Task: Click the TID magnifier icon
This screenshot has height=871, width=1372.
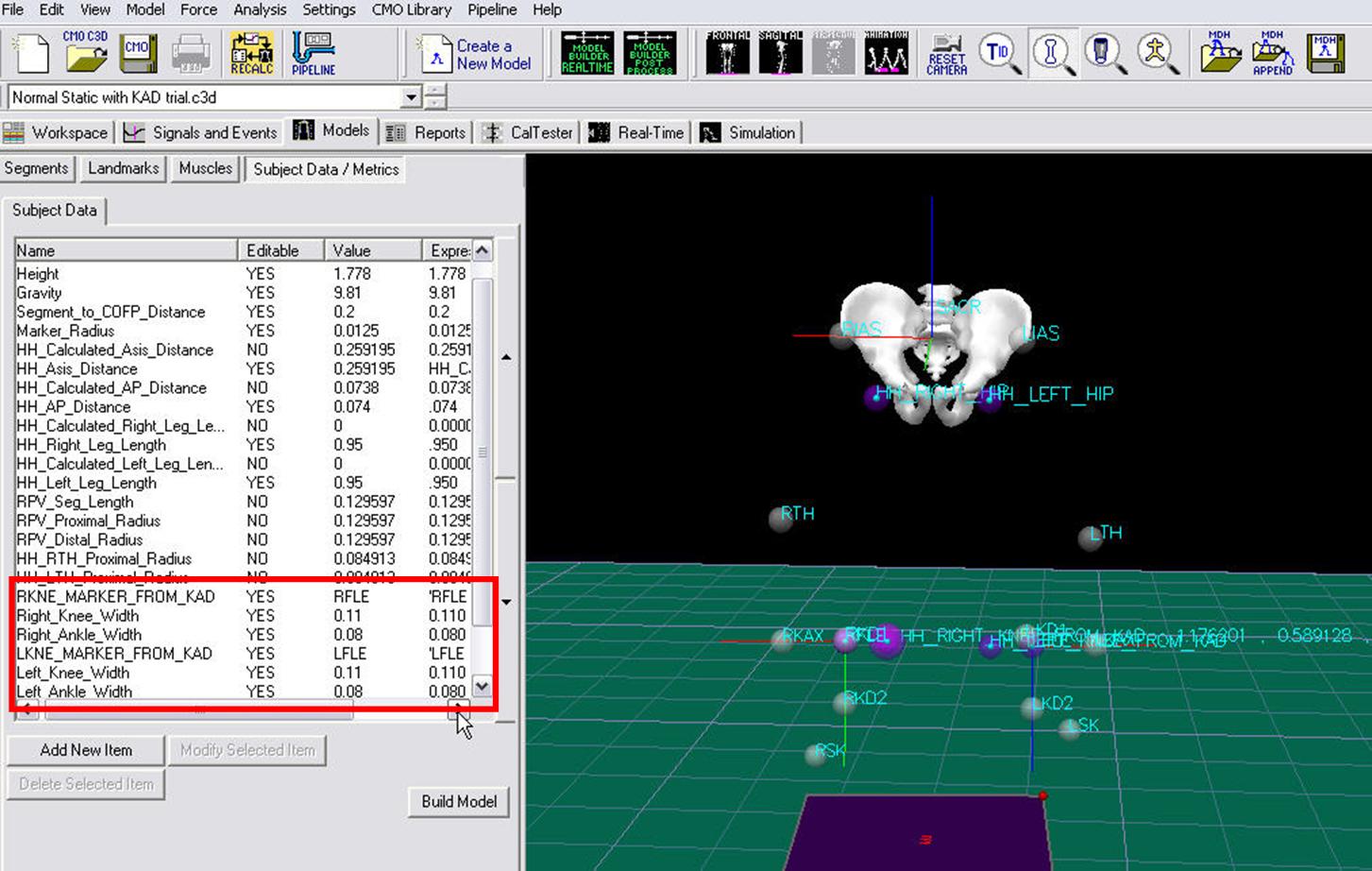Action: [999, 54]
